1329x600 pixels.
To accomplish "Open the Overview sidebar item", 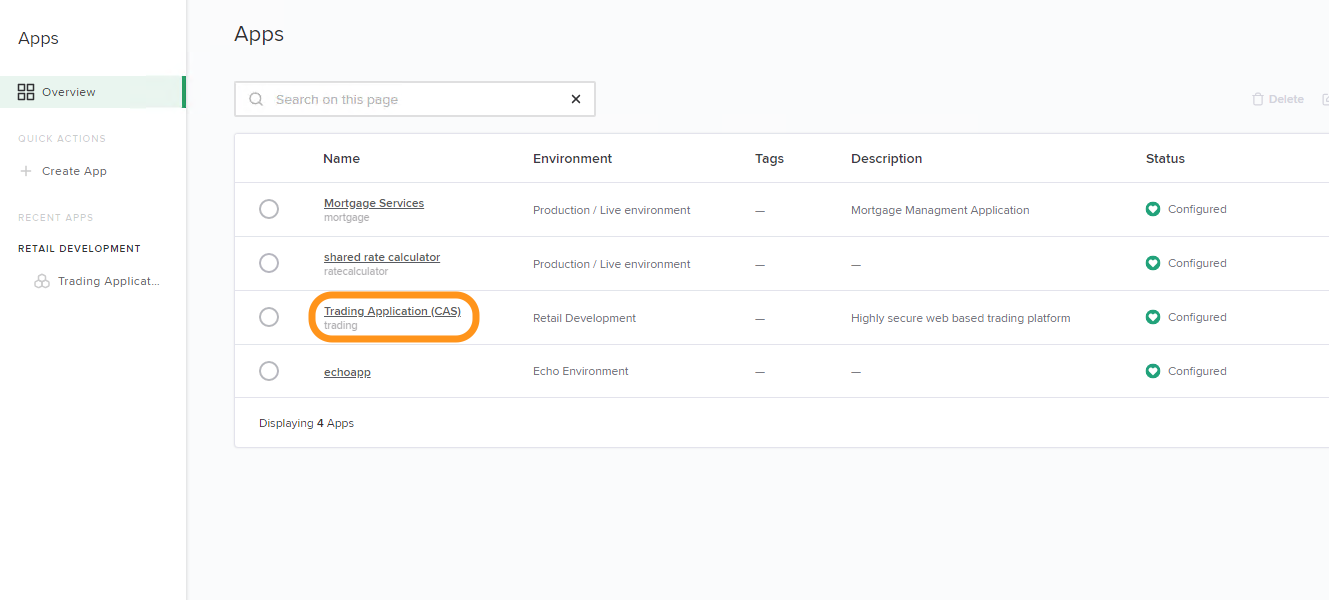I will pyautogui.click(x=92, y=92).
